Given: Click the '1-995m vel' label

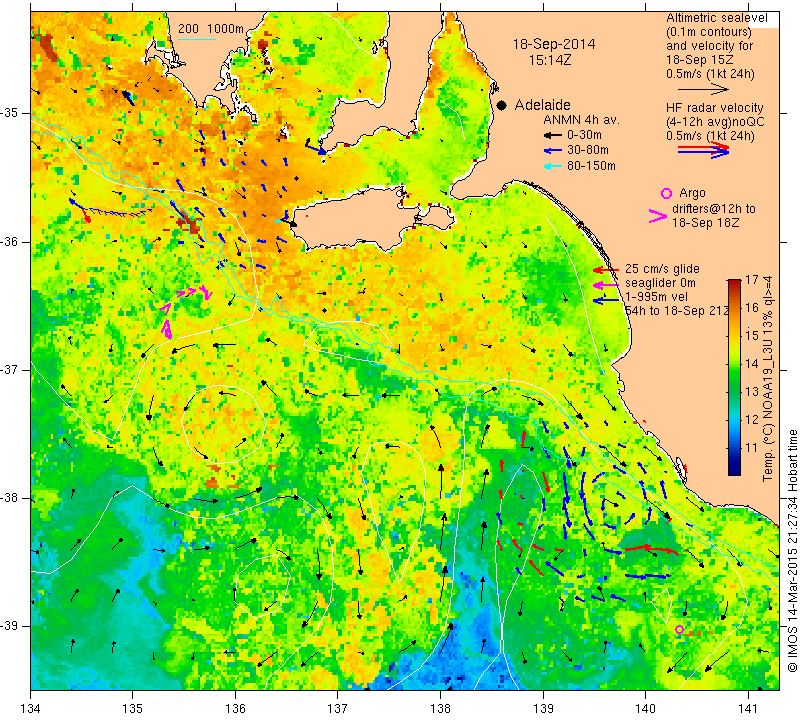Looking at the screenshot, I should point(657,297).
